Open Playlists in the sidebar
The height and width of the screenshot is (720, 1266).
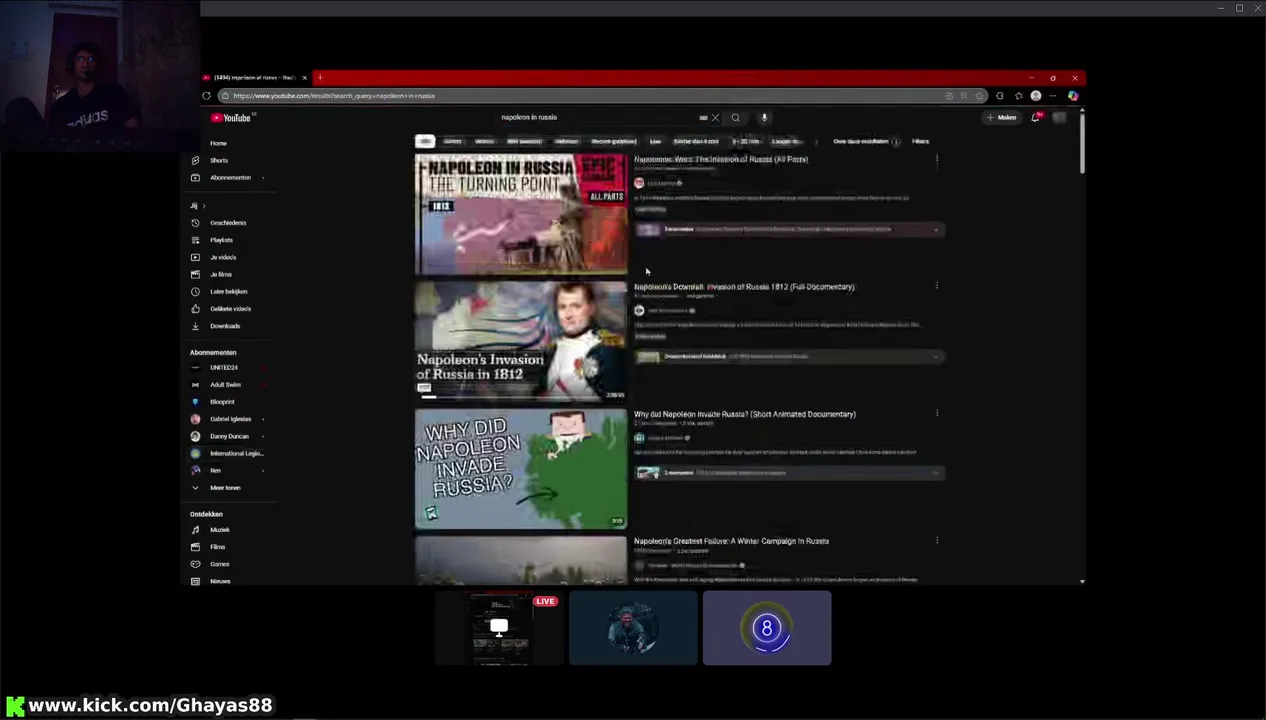pos(221,240)
